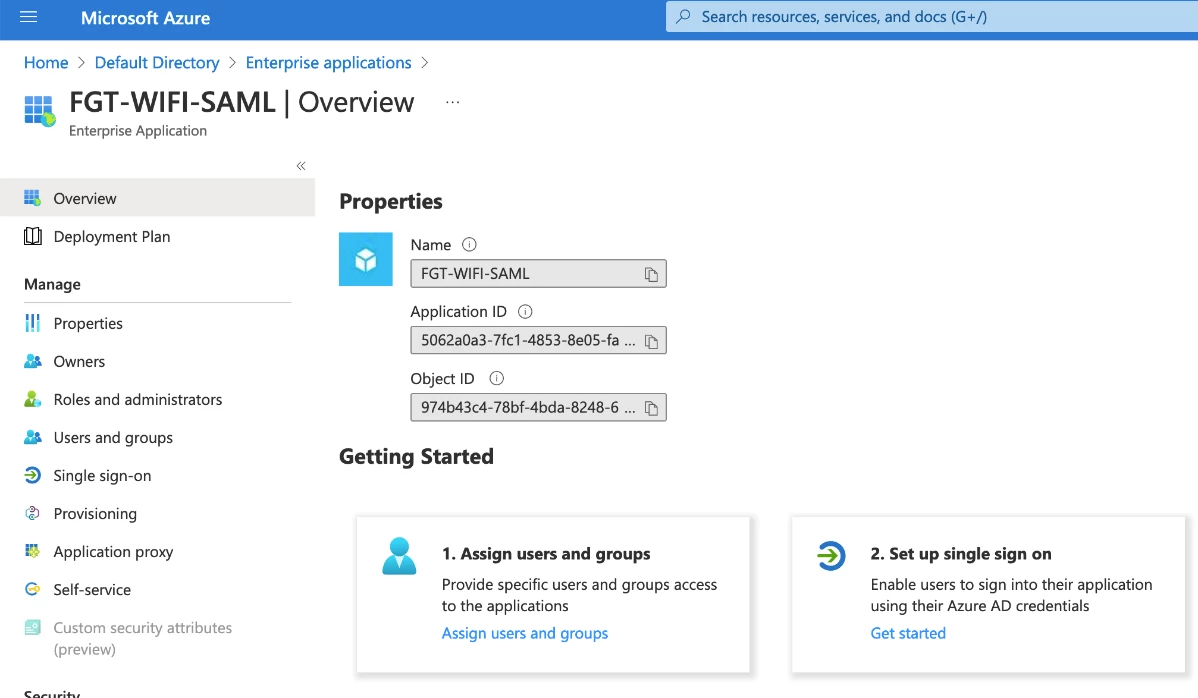
Task: Click the Overview grid icon in sidebar
Action: coord(32,198)
